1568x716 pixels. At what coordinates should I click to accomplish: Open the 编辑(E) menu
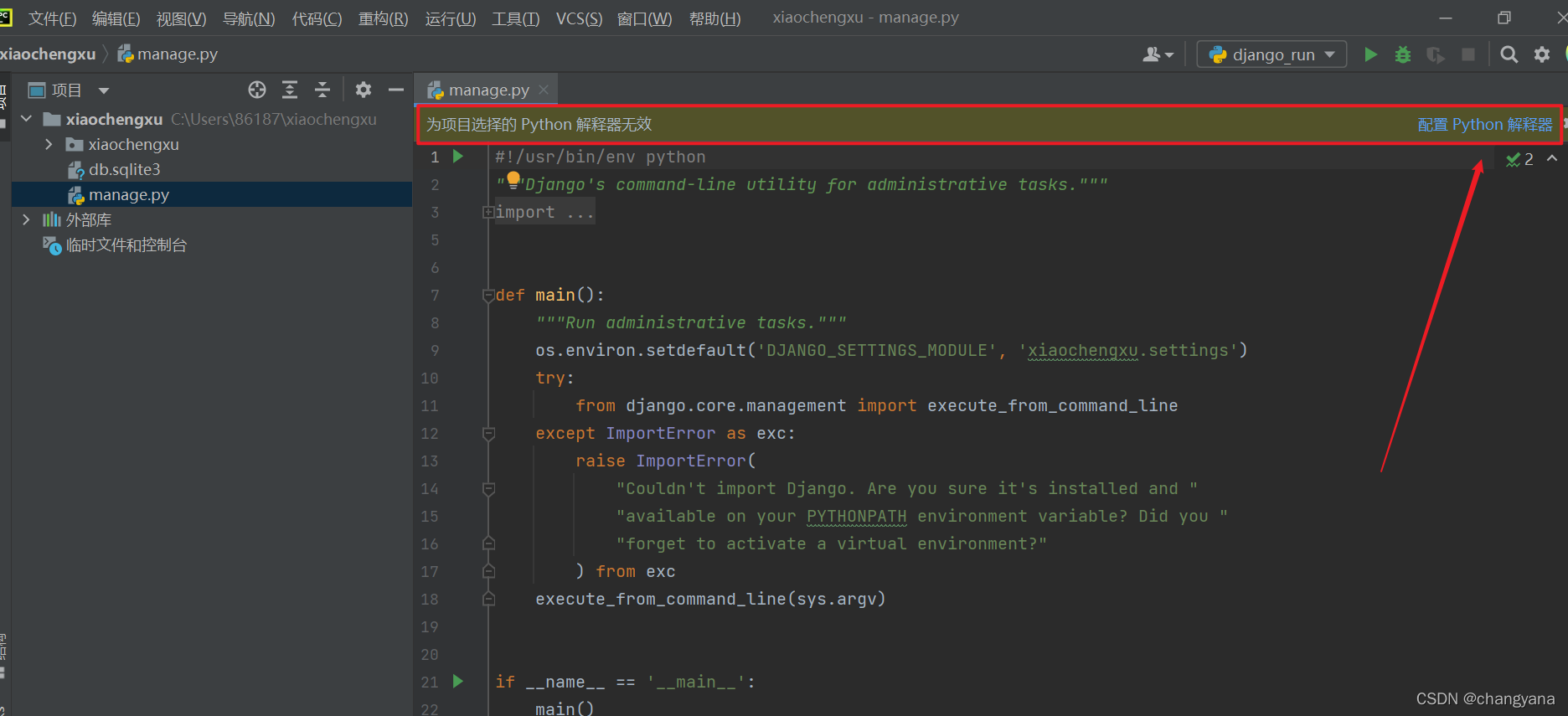click(116, 18)
